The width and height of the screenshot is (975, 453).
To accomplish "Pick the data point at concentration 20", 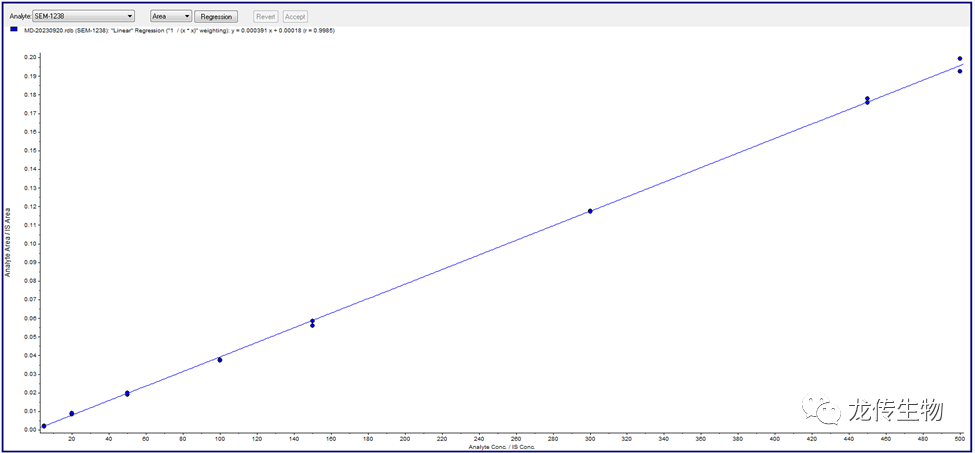I will [x=71, y=413].
